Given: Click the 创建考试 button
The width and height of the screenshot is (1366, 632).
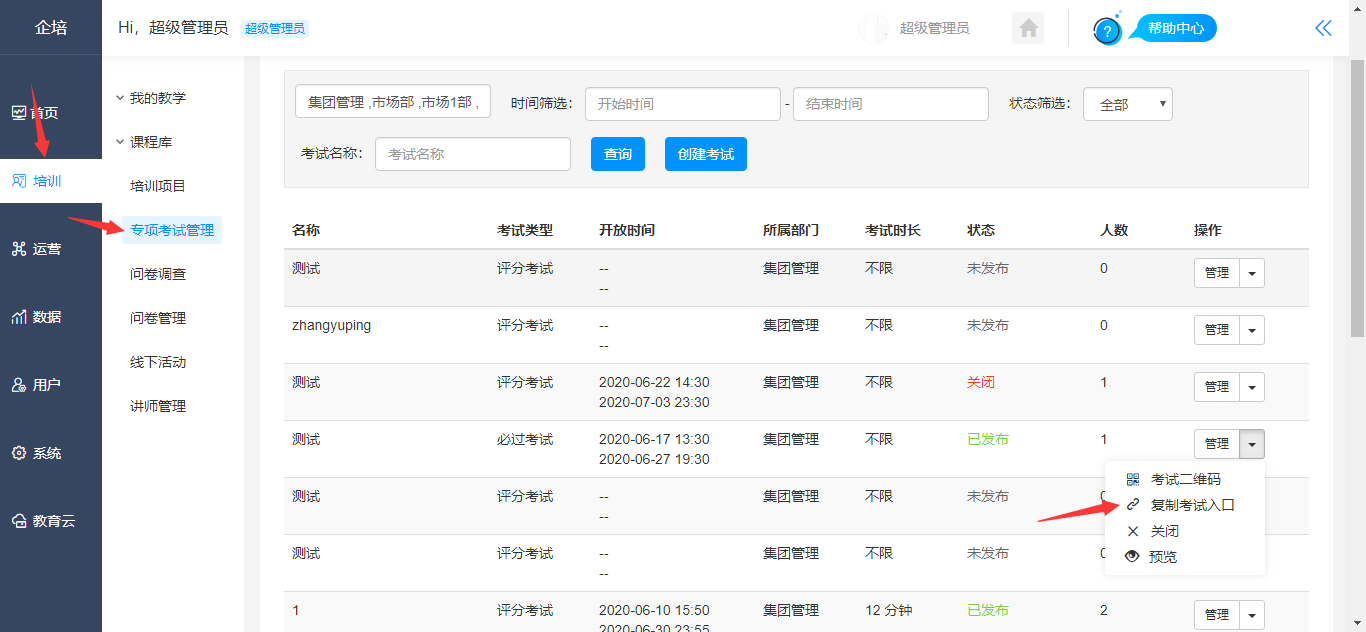Looking at the screenshot, I should click(705, 154).
